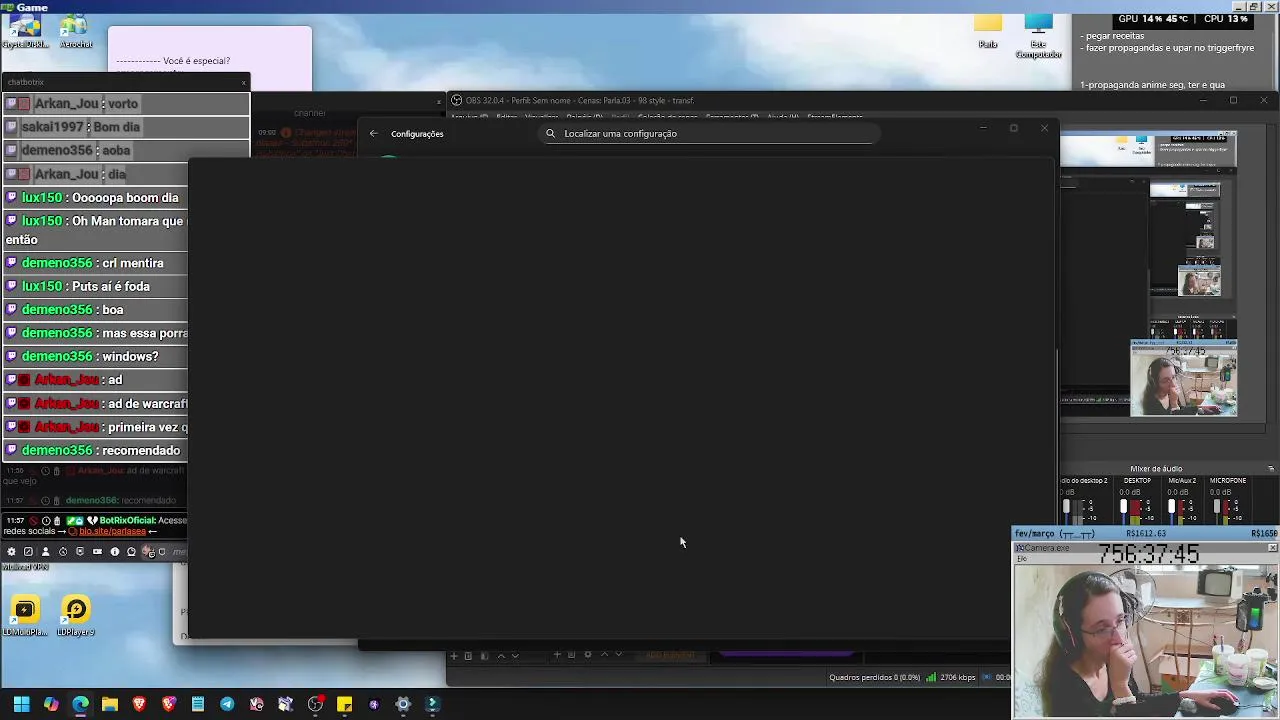Open the LDPlayer9 desktop shortcut
Screen dimensions: 1280x720
coord(76,617)
